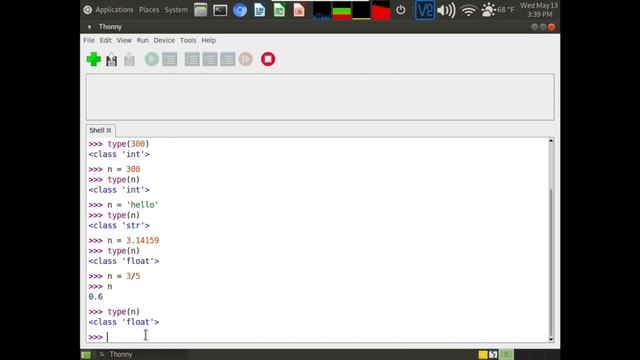Open the Tools menu
This screenshot has width=640, height=360.
click(x=188, y=40)
